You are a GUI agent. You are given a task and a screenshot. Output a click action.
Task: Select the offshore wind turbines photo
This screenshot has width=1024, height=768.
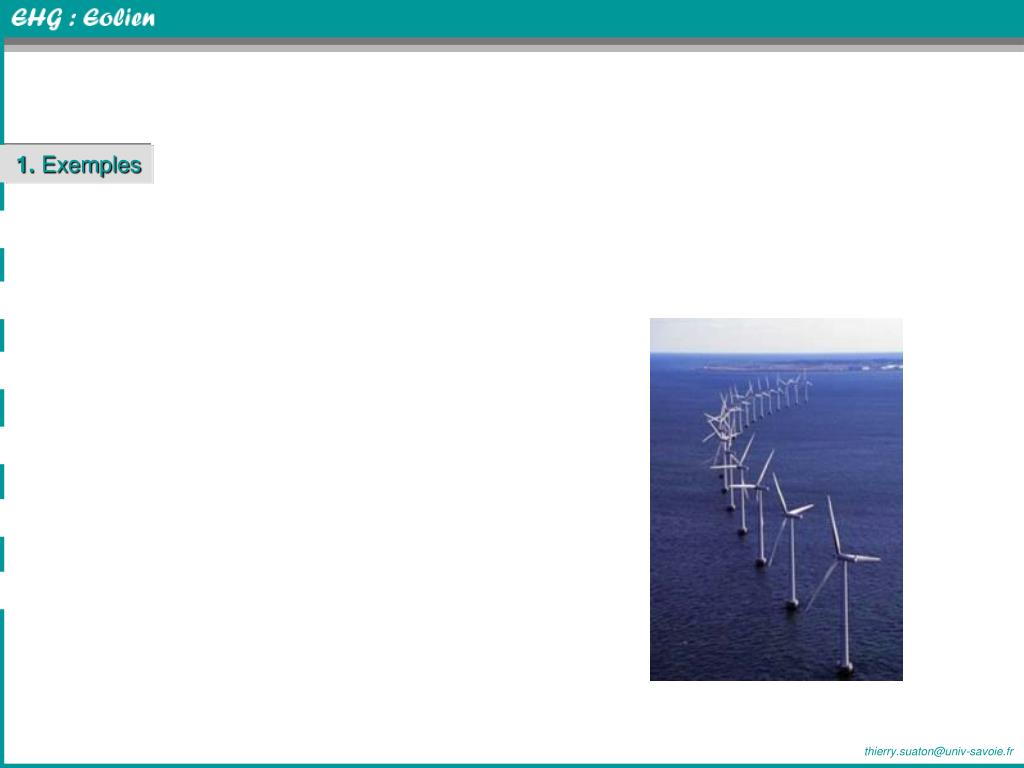point(776,500)
